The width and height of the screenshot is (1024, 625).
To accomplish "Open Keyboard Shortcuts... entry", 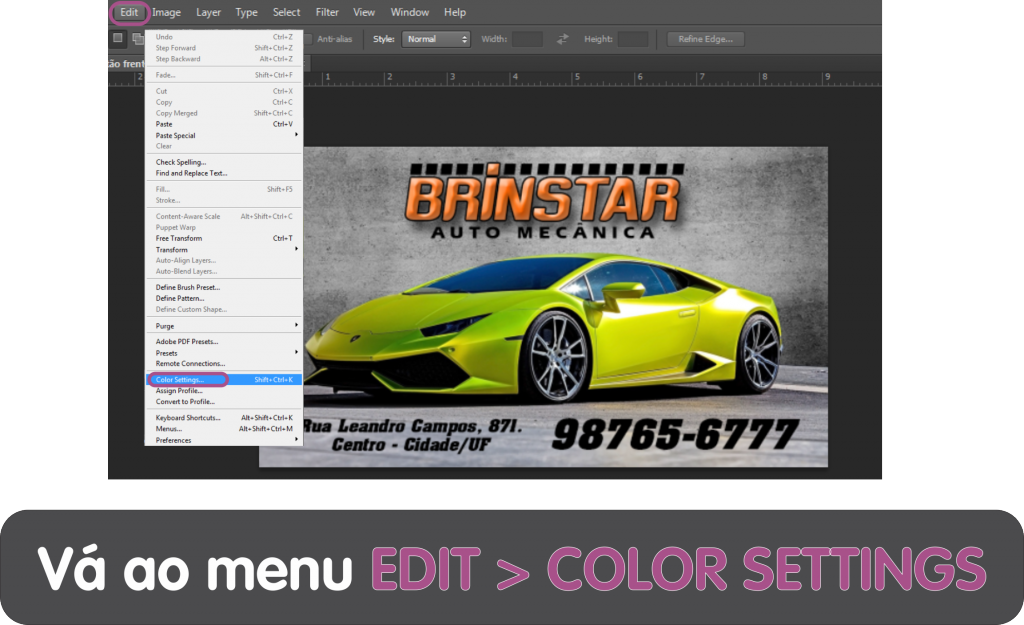I will (223, 418).
